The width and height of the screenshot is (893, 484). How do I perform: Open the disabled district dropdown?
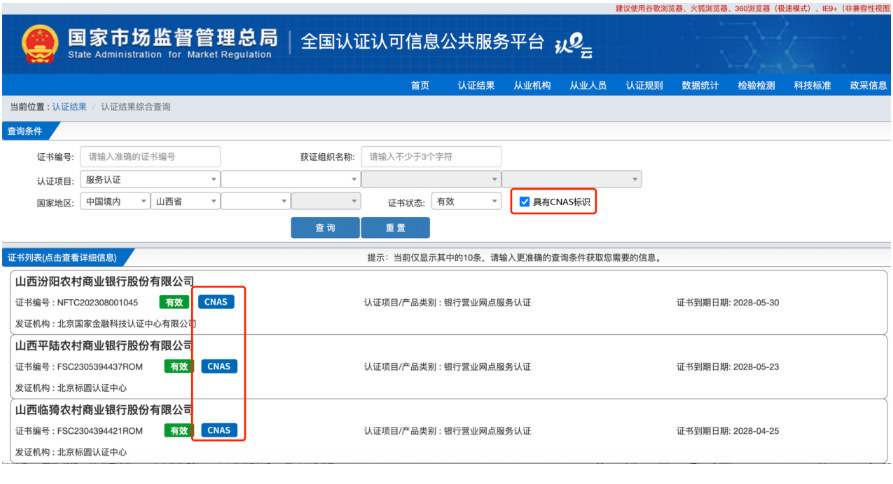326,202
